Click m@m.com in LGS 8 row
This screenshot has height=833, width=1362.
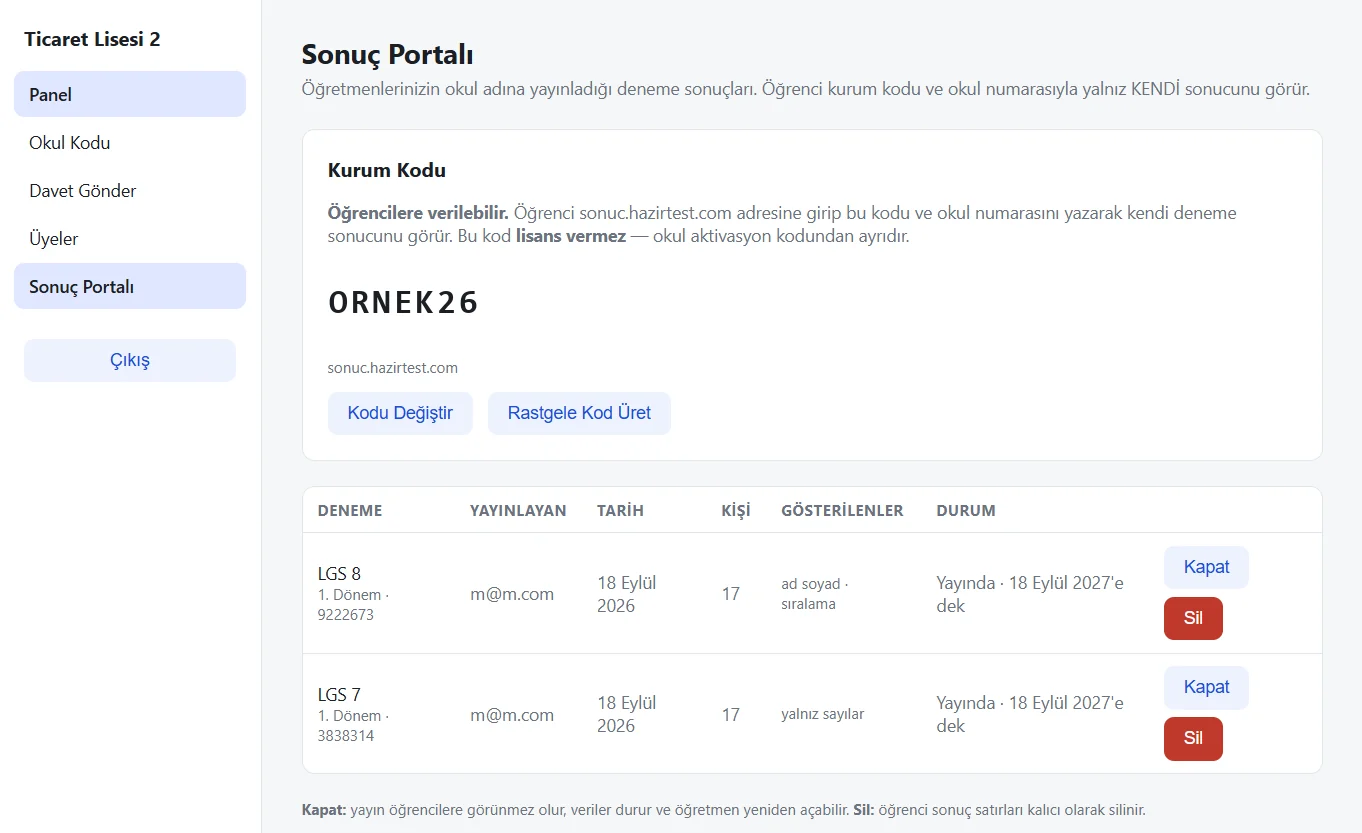click(512, 594)
